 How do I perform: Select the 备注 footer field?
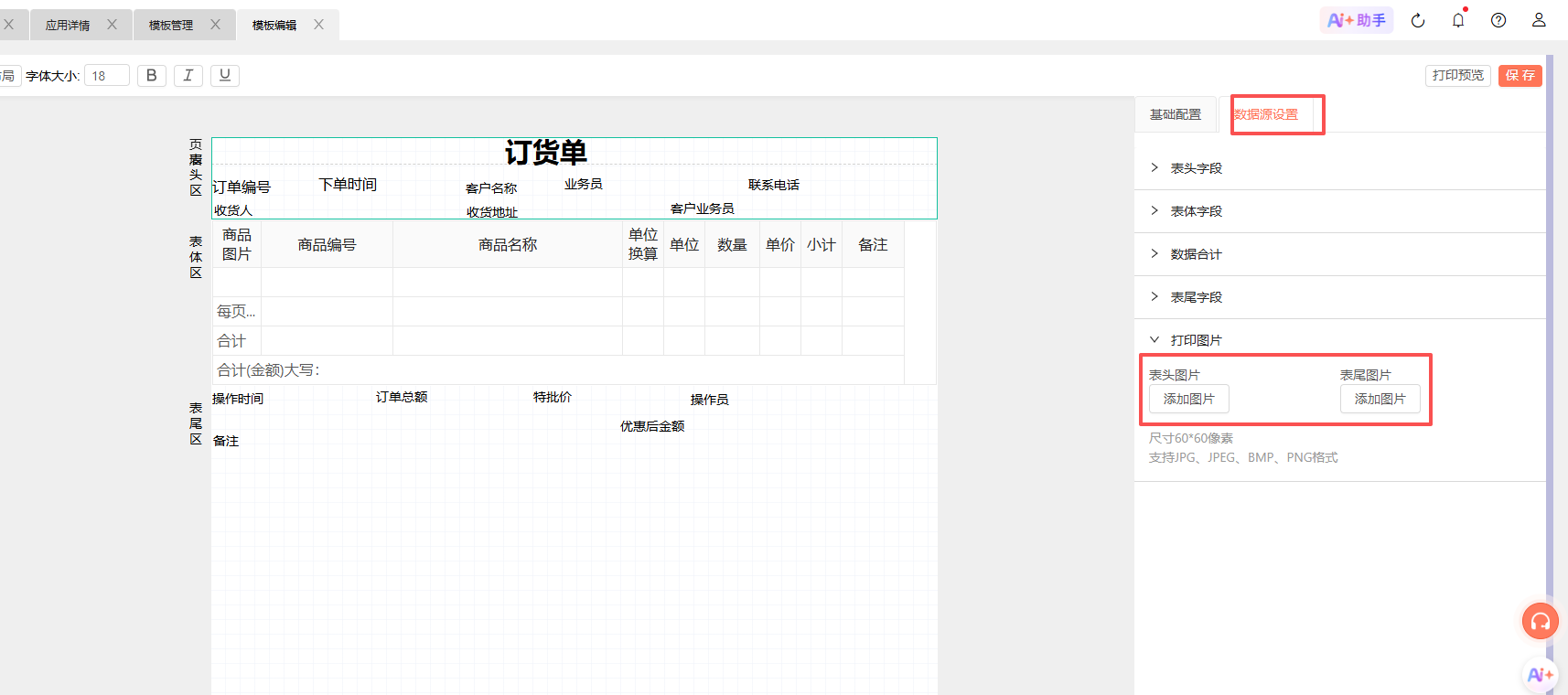coord(226,441)
